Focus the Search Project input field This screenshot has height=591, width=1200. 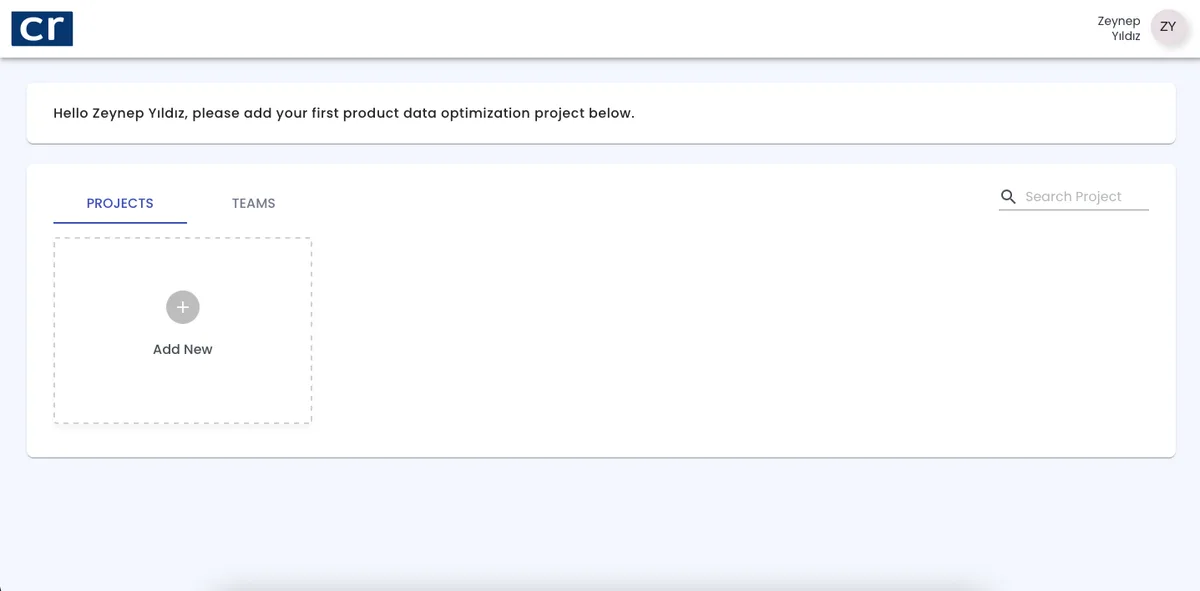[1086, 197]
